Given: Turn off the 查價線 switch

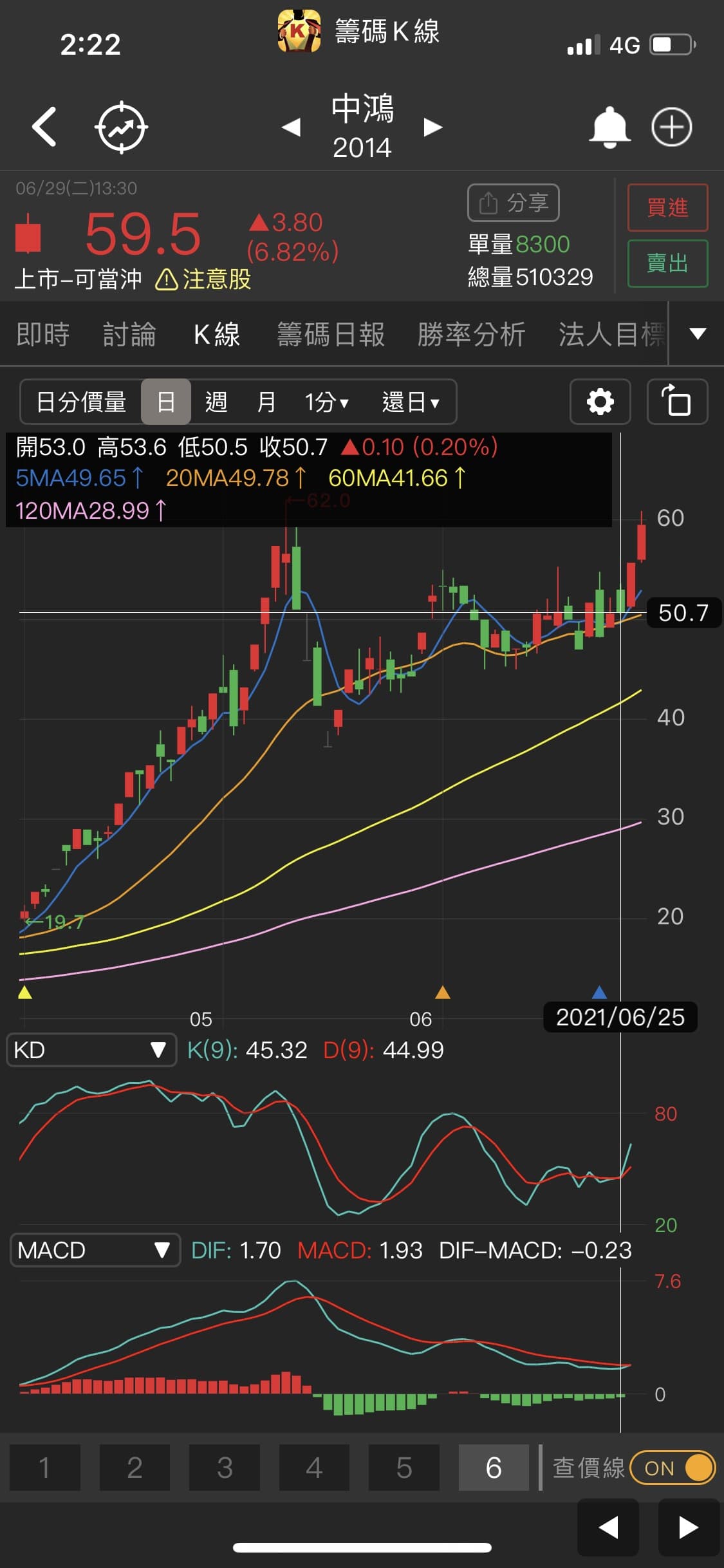Looking at the screenshot, I should [673, 1468].
